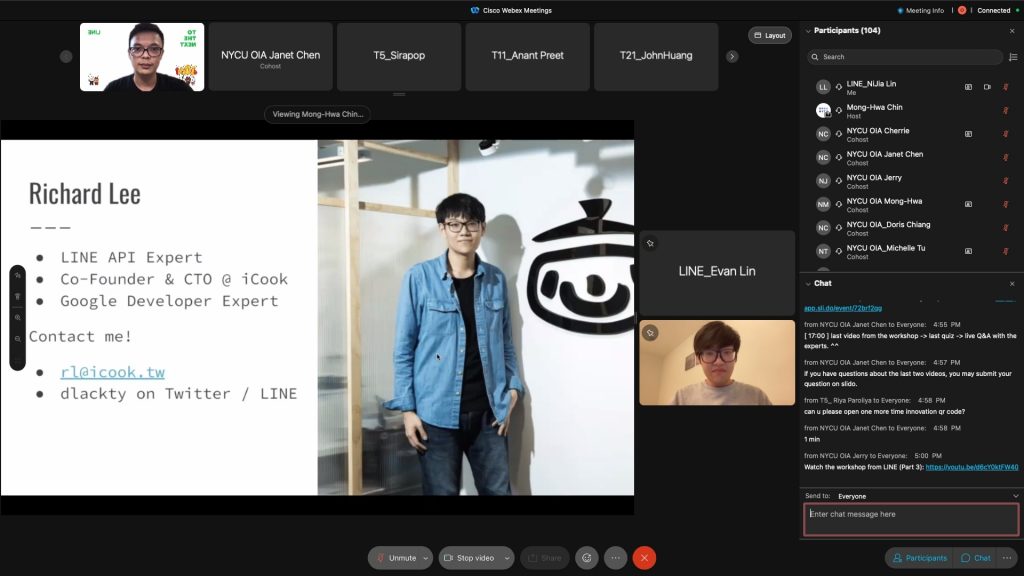Image resolution: width=1024 pixels, height=576 pixels.
Task: Stop video camera
Action: [x=469, y=558]
